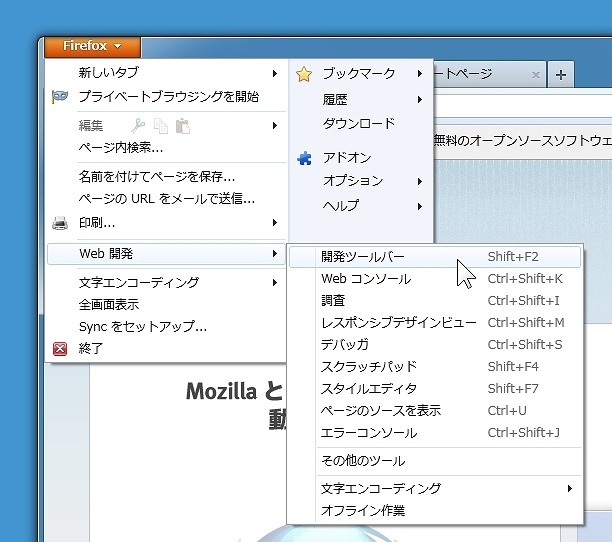Click the Firefox orange menu button
Viewport: 612px width, 542px height.
click(93, 46)
